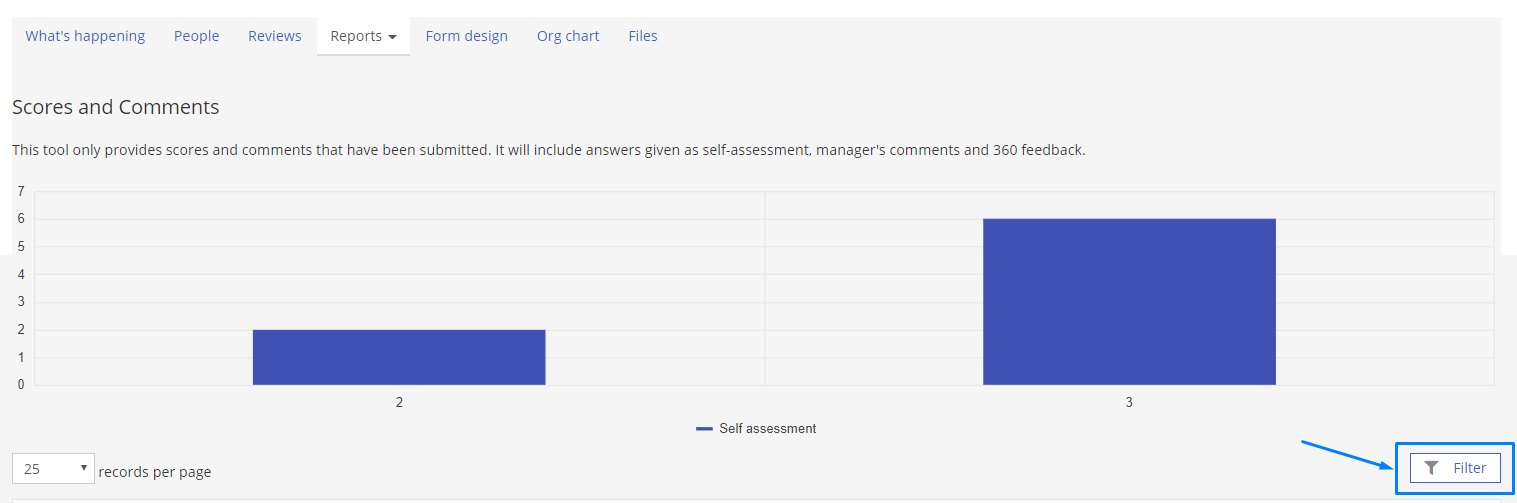The width and height of the screenshot is (1517, 503).
Task: Toggle the Self assessment legend label
Action: pos(767,428)
